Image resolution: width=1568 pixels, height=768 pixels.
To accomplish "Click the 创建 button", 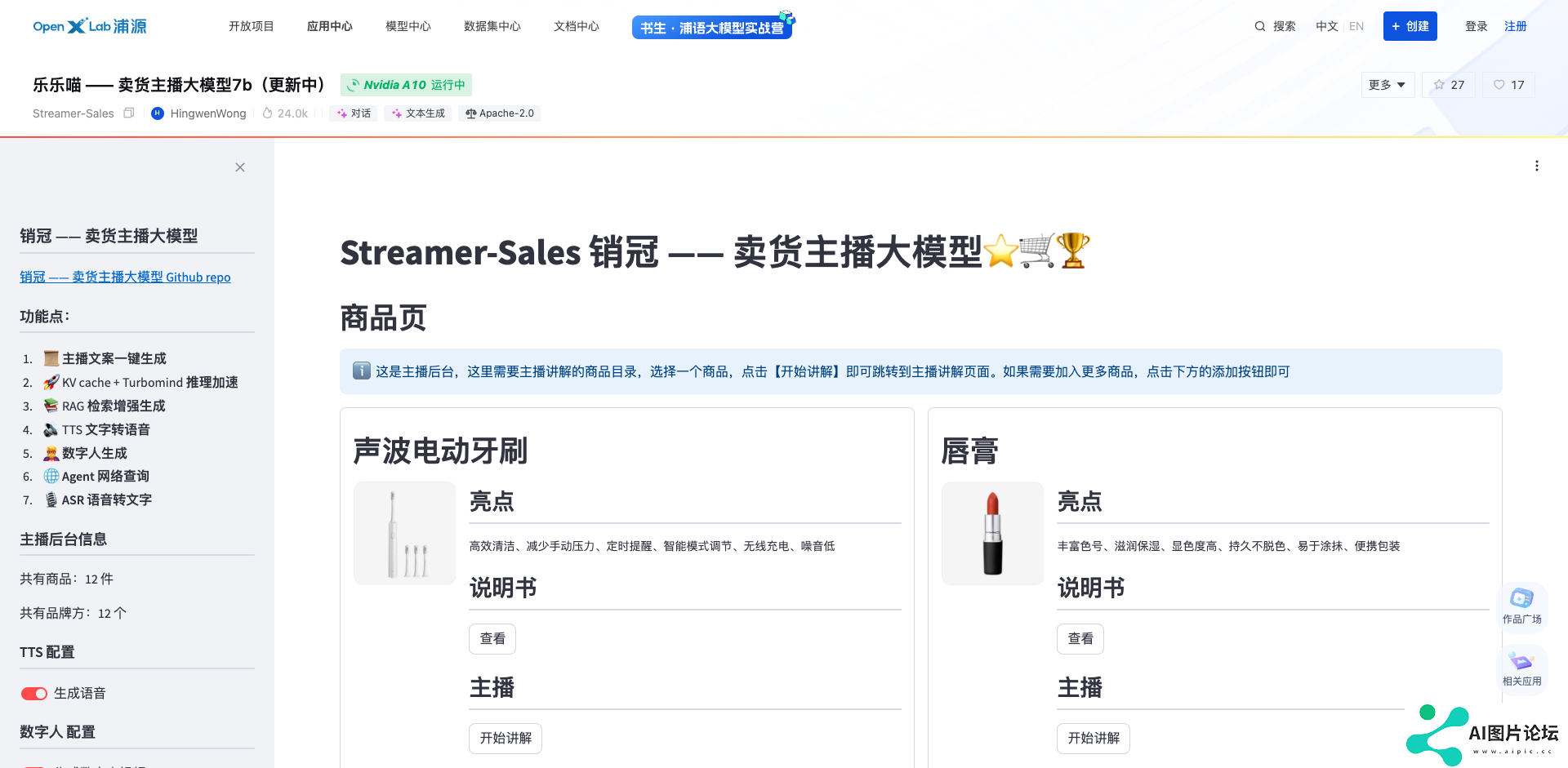I will pyautogui.click(x=1410, y=26).
